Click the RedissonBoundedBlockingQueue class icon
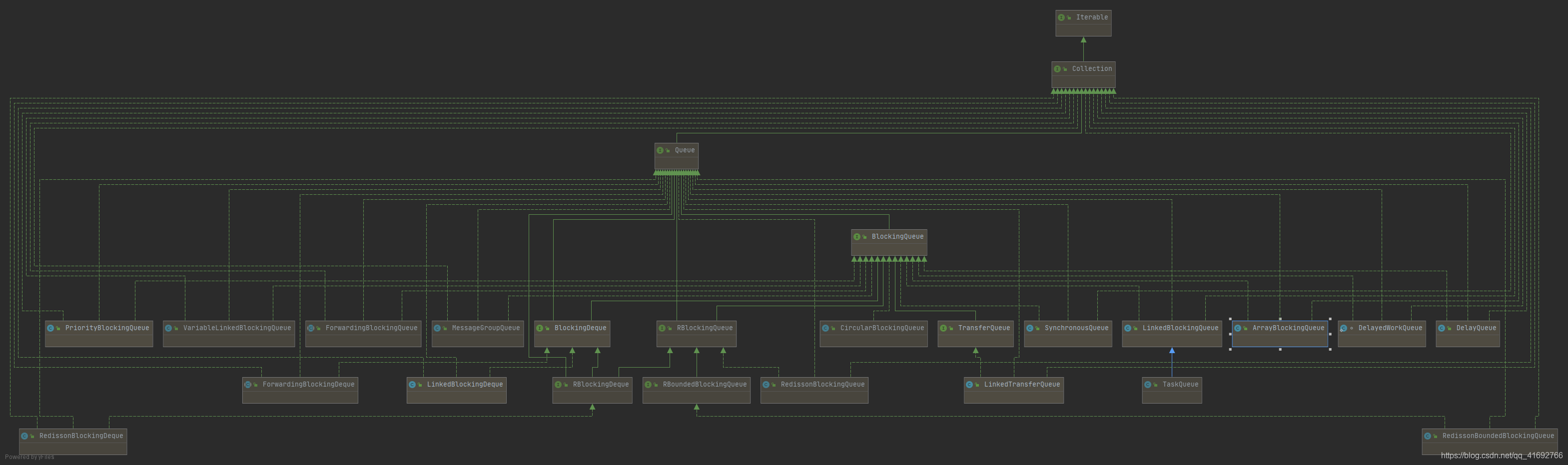1568x465 pixels. point(1428,436)
